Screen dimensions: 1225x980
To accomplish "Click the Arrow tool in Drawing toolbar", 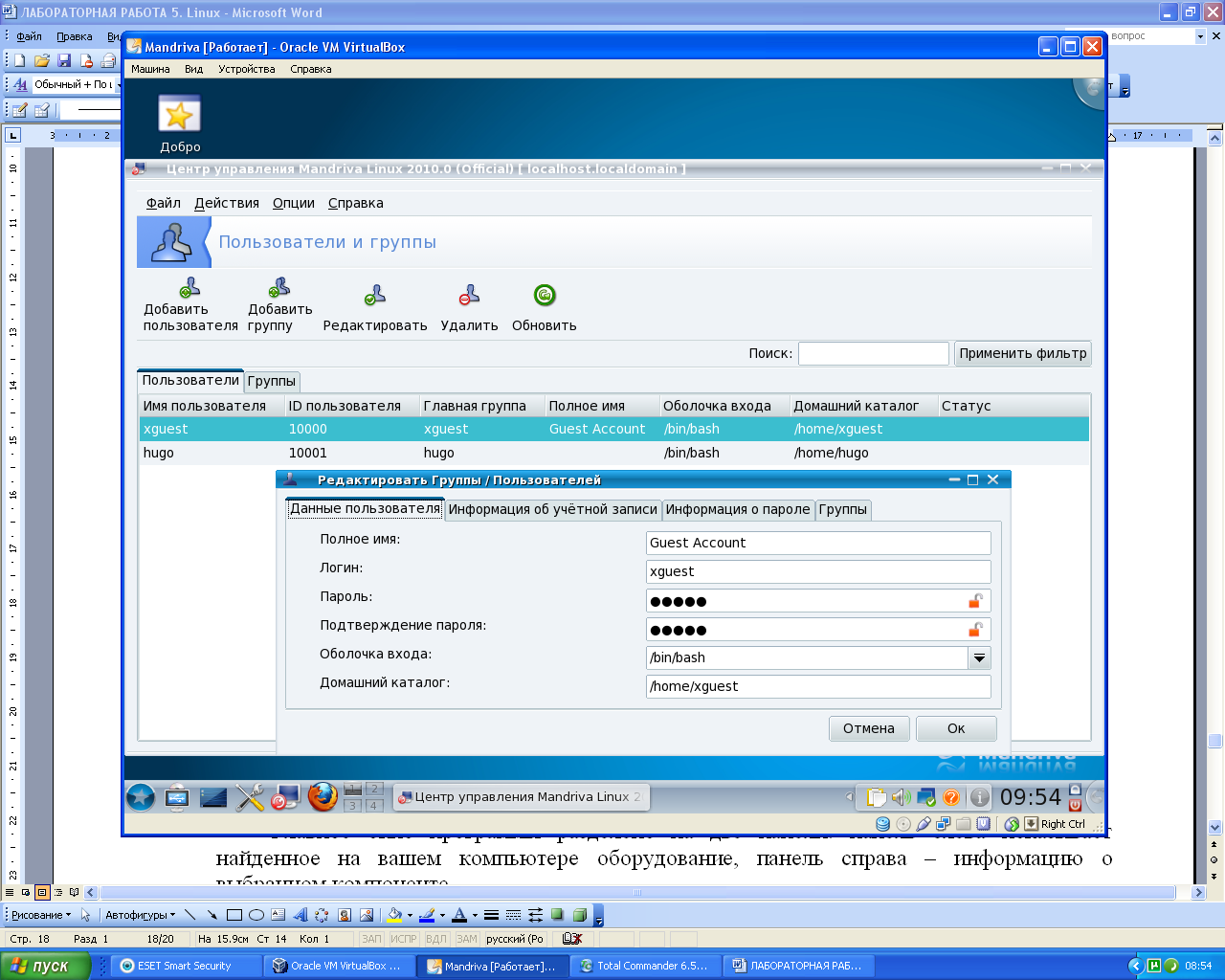I will click(212, 915).
